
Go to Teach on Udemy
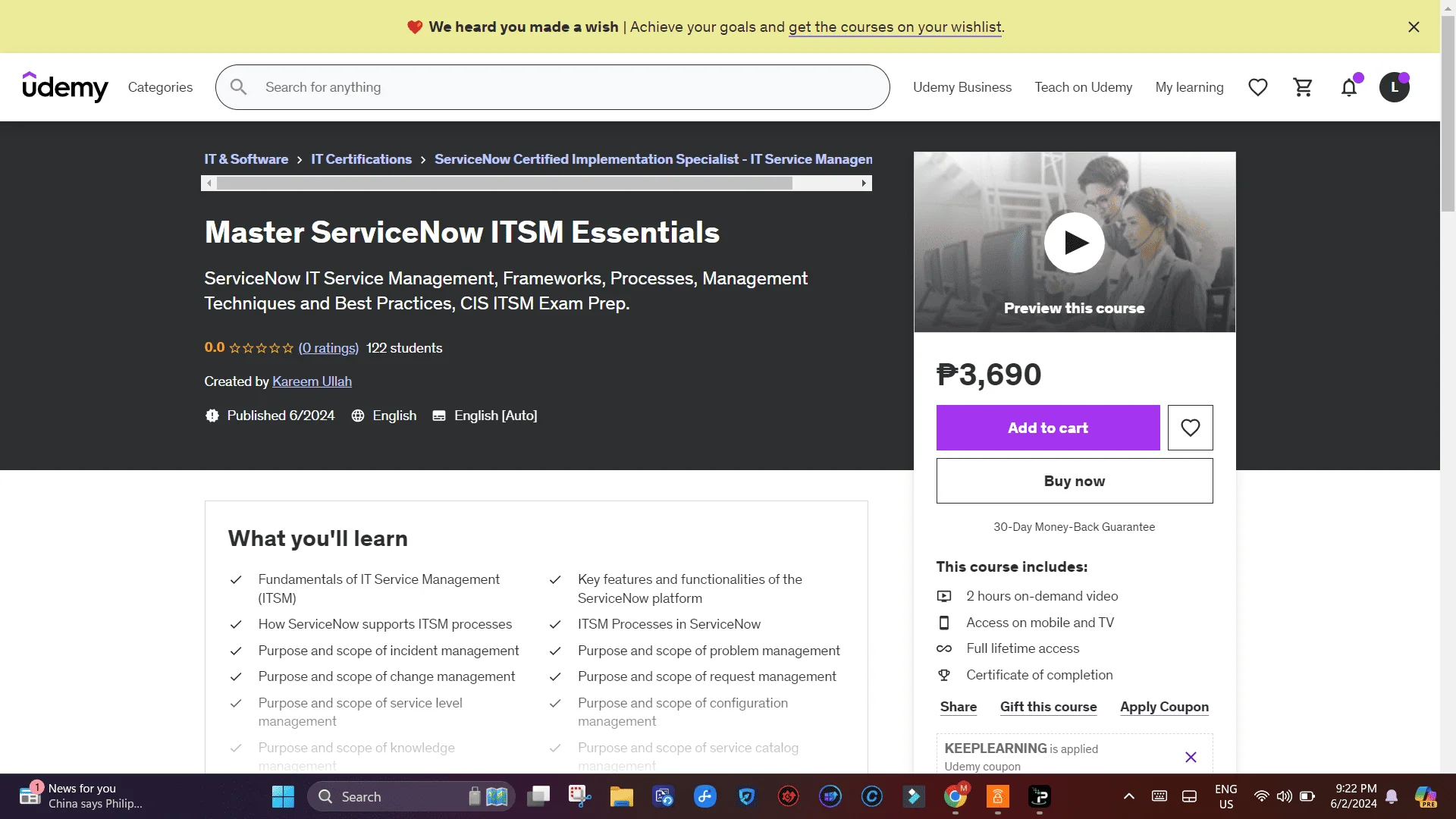(x=1083, y=87)
